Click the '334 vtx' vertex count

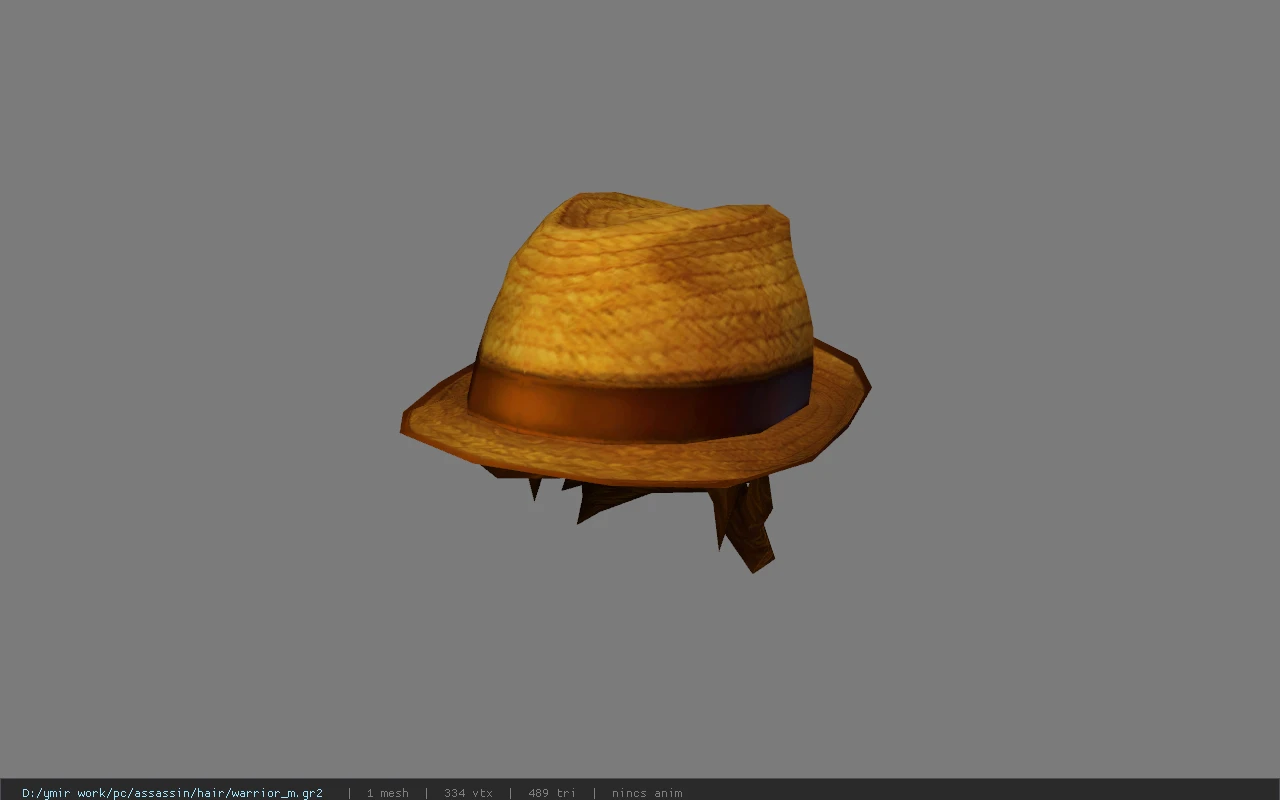click(468, 793)
